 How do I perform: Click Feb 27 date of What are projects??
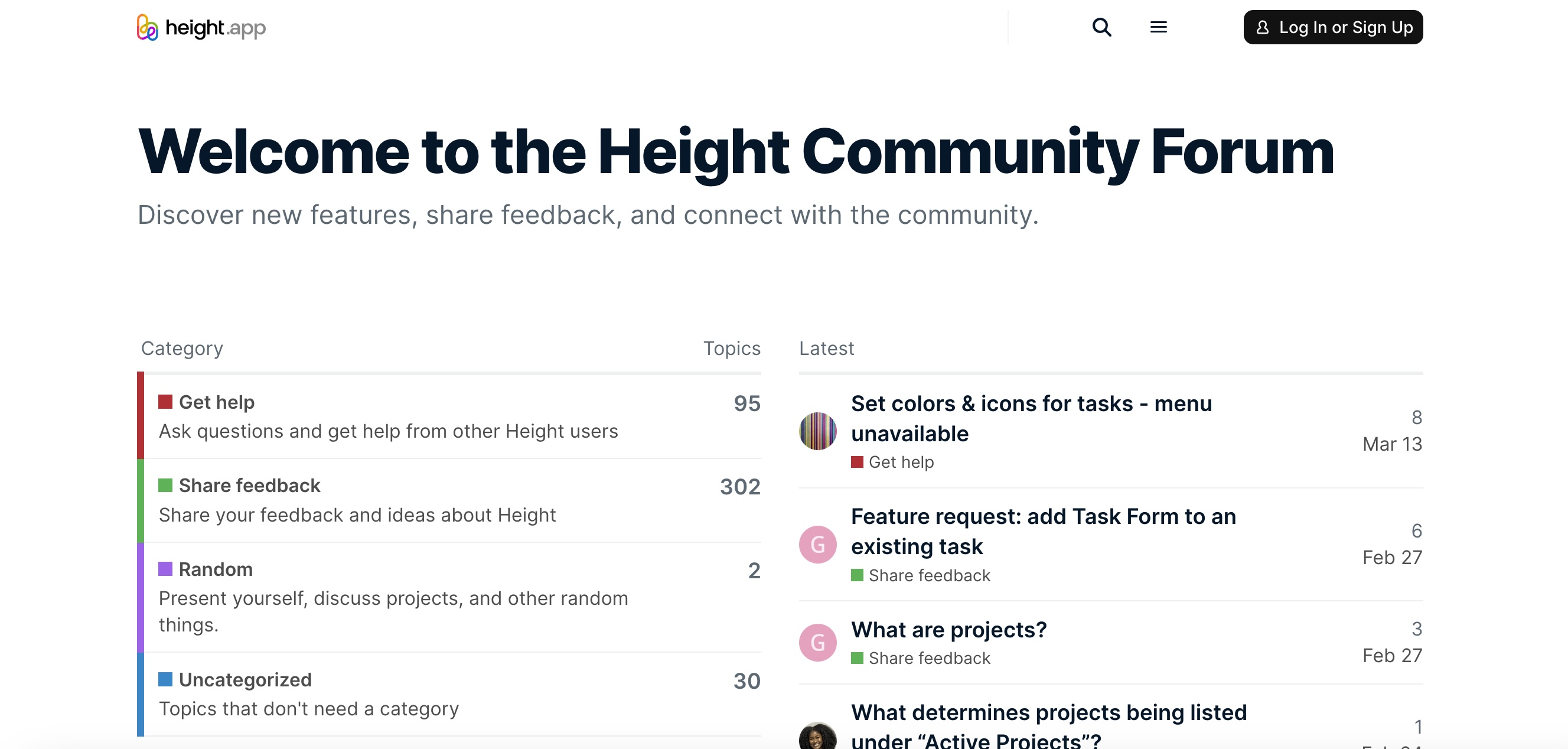coord(1392,655)
